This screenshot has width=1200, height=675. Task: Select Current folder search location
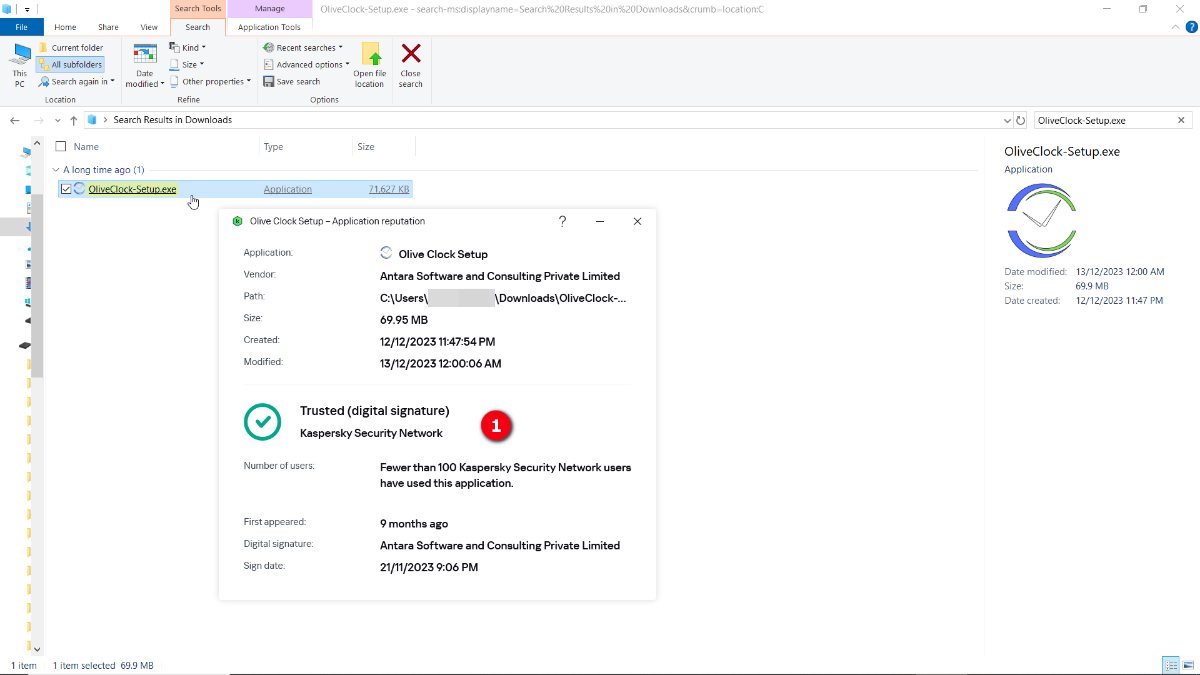[70, 47]
